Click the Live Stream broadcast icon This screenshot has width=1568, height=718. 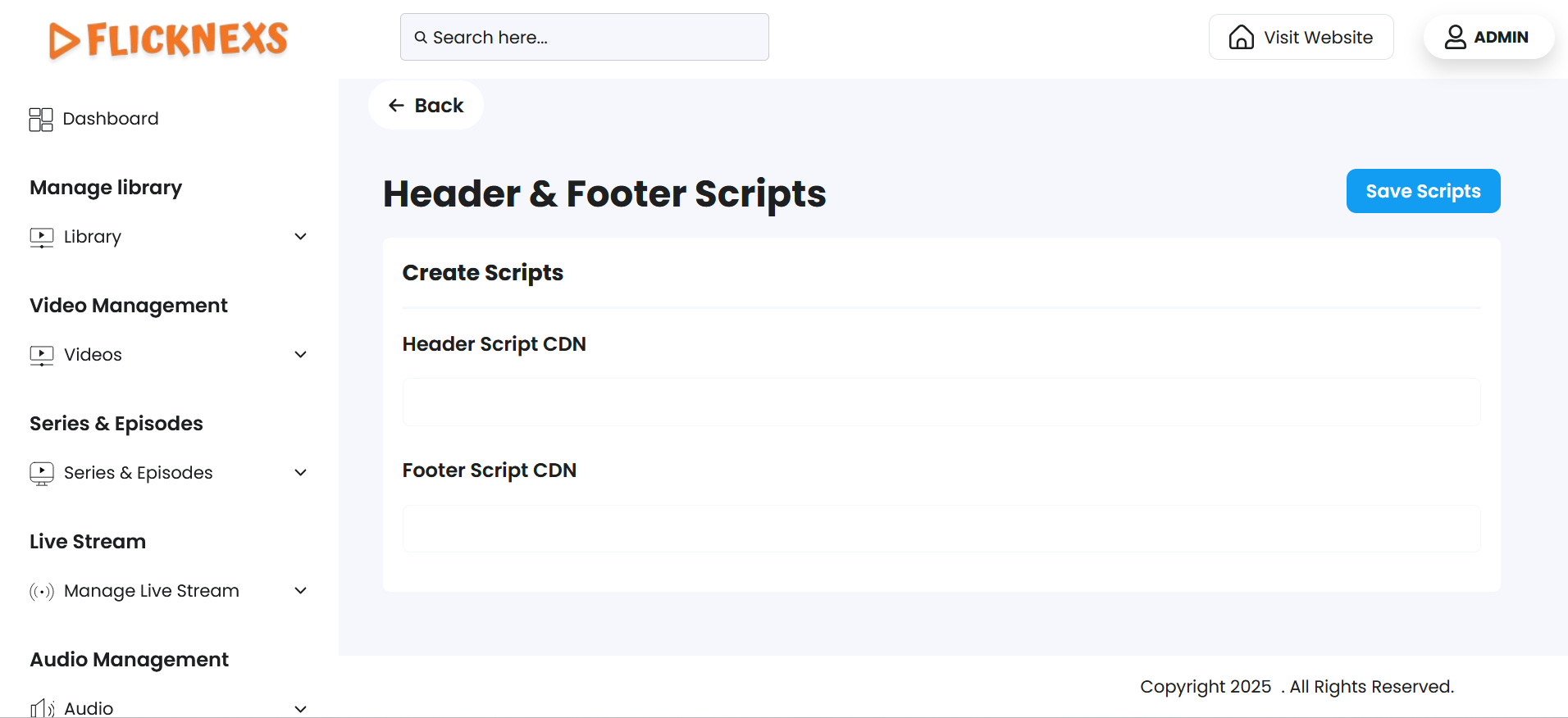point(42,592)
